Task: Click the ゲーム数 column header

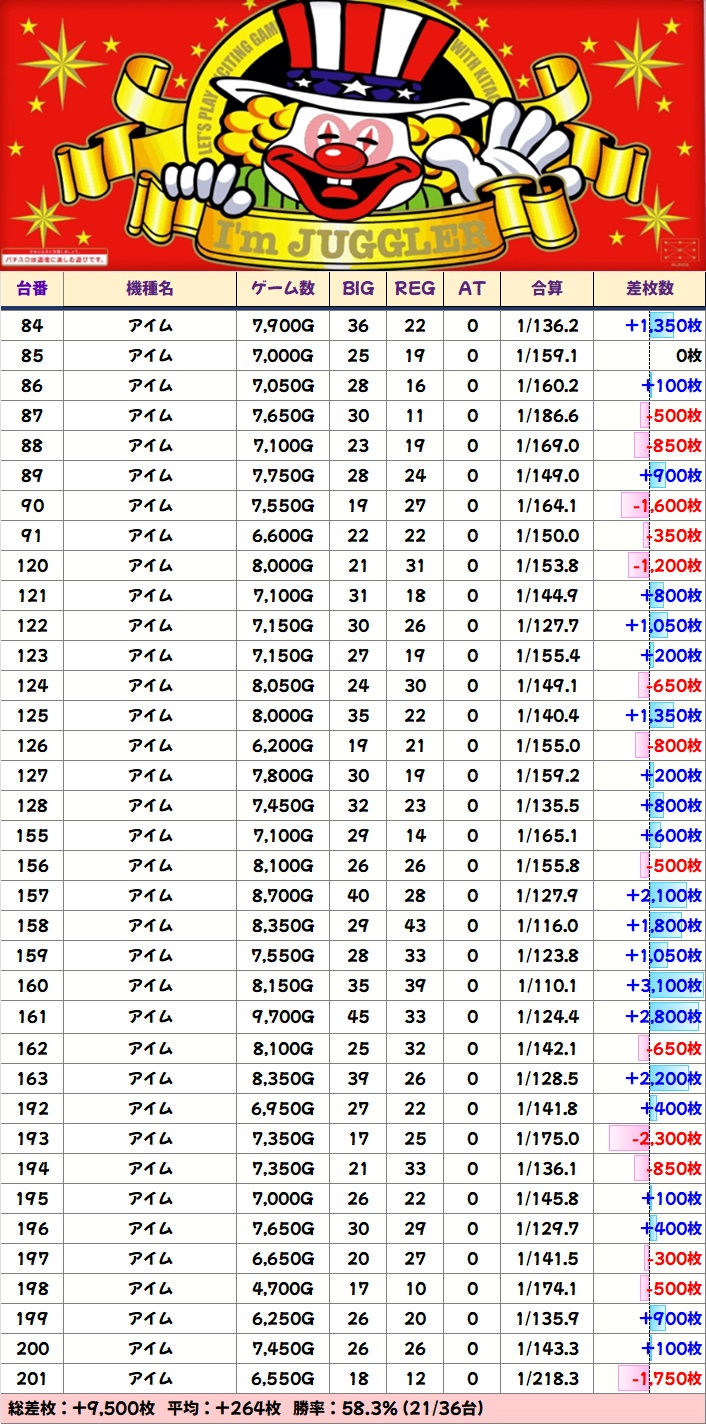Action: click(x=283, y=289)
